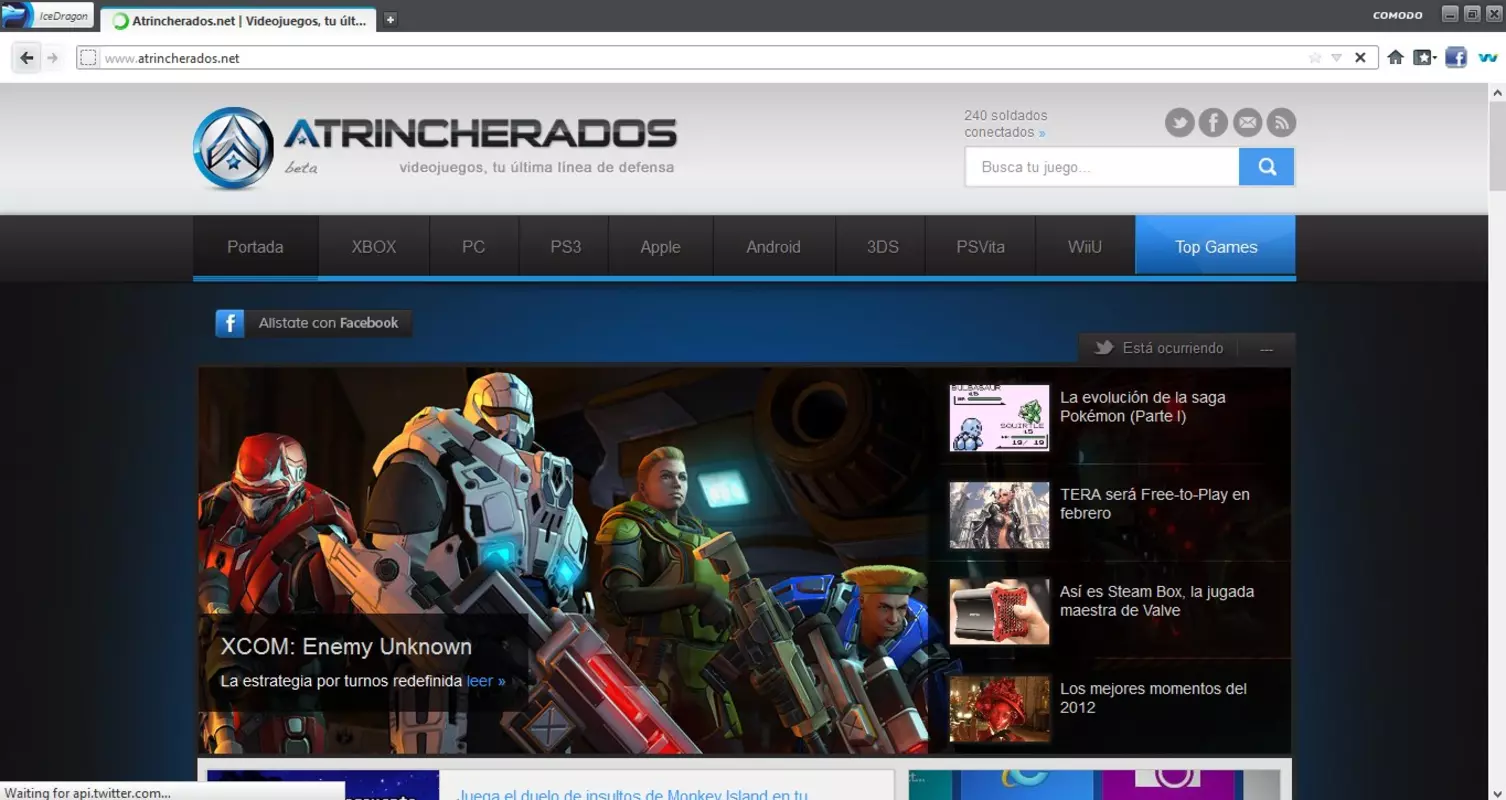
Task: Click the blue wavy toolbar extension icon
Action: point(1488,58)
